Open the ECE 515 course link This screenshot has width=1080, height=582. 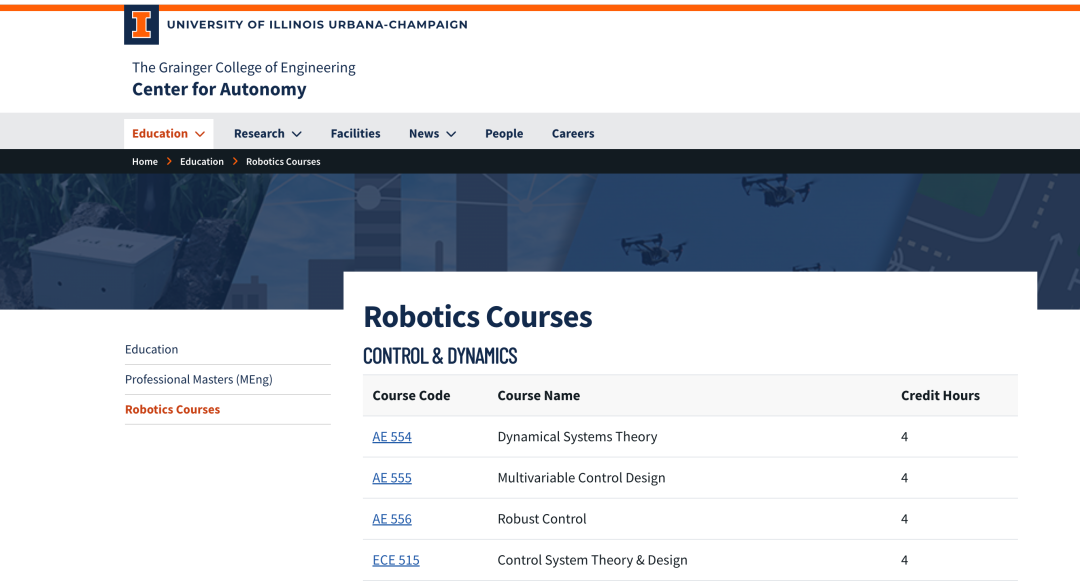click(396, 560)
